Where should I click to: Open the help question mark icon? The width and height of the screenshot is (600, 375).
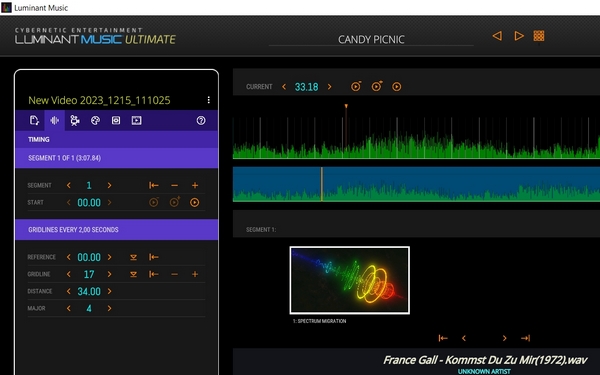tap(201, 121)
